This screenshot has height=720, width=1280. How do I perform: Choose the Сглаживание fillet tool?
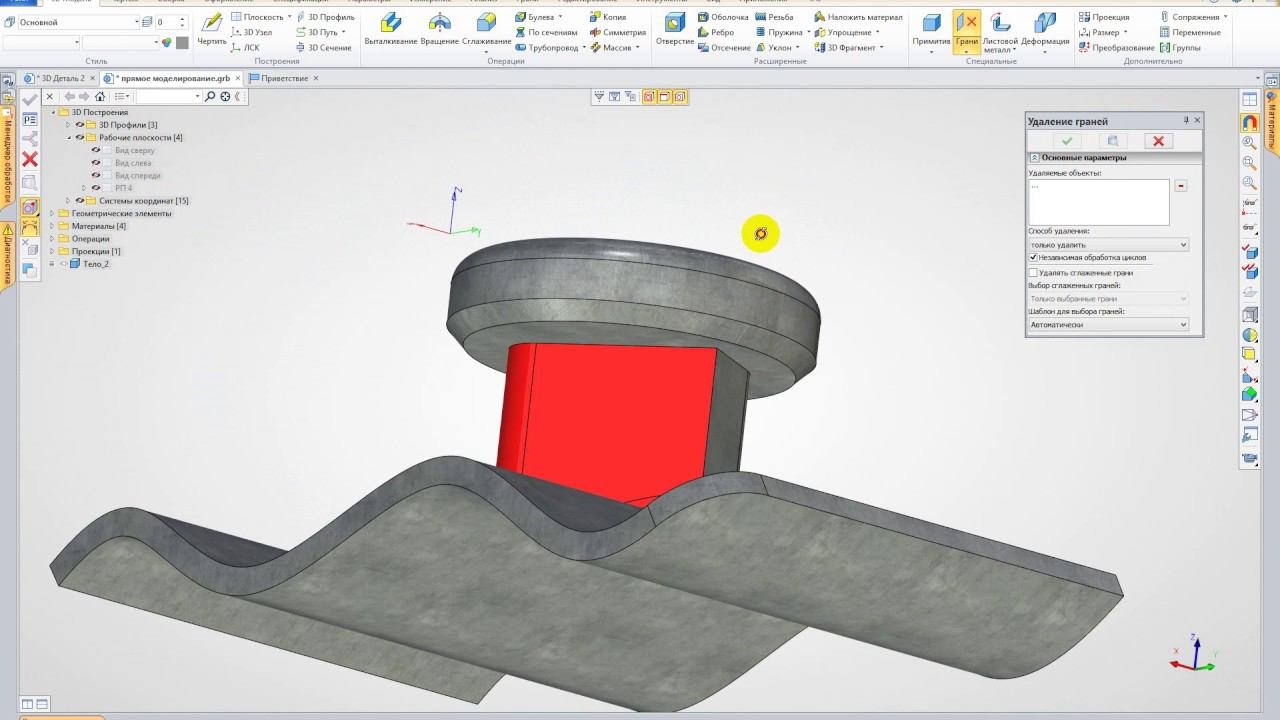(485, 30)
